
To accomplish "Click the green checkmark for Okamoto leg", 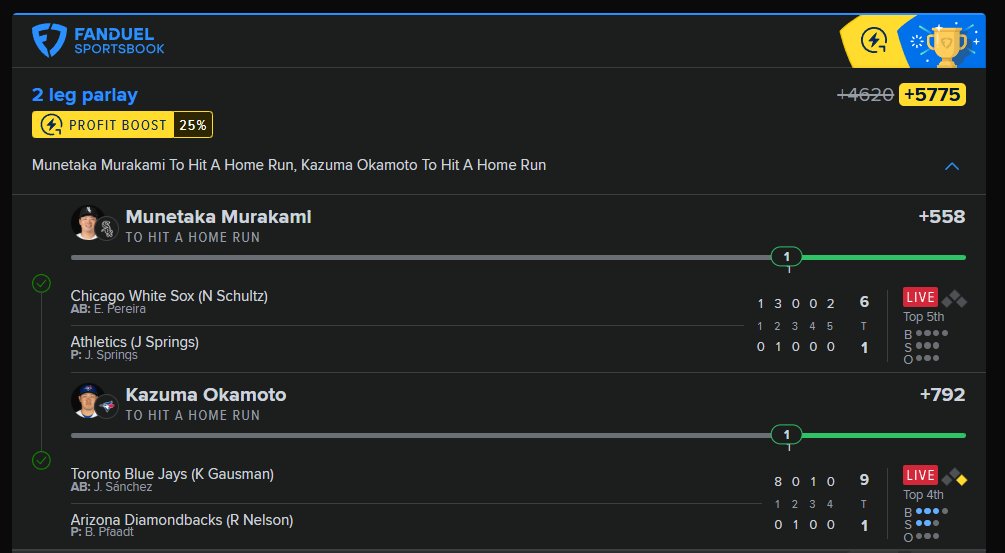I will (42, 460).
